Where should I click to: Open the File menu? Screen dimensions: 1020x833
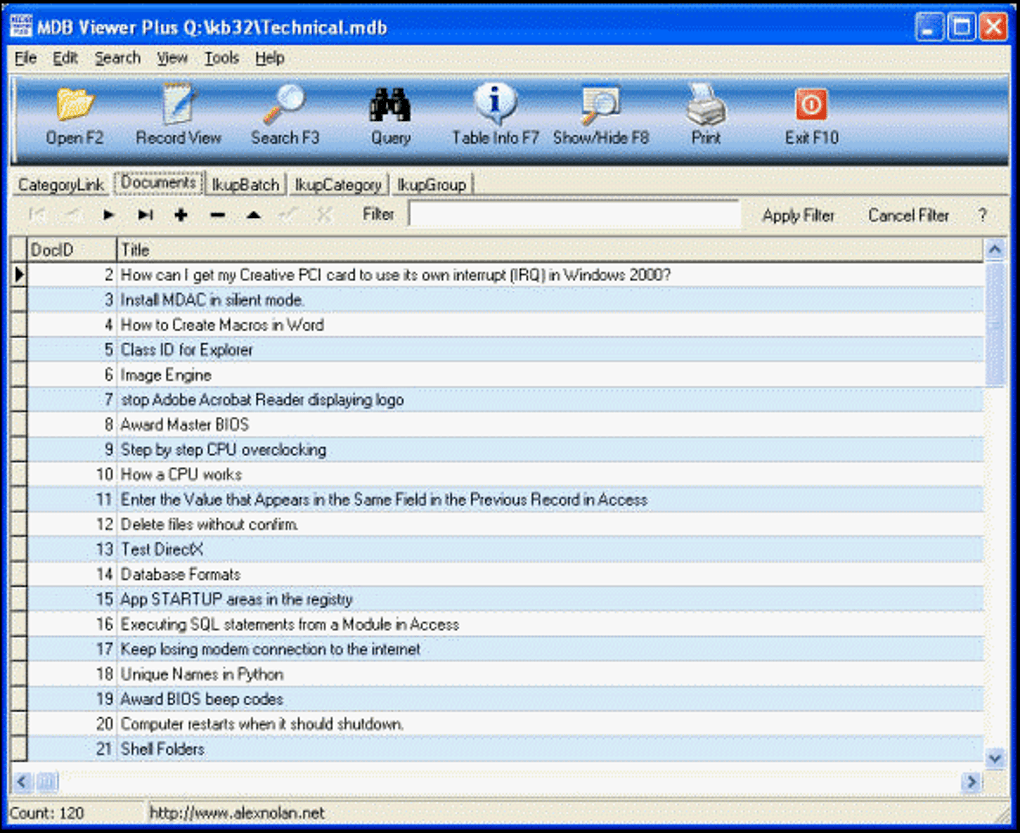(x=25, y=58)
